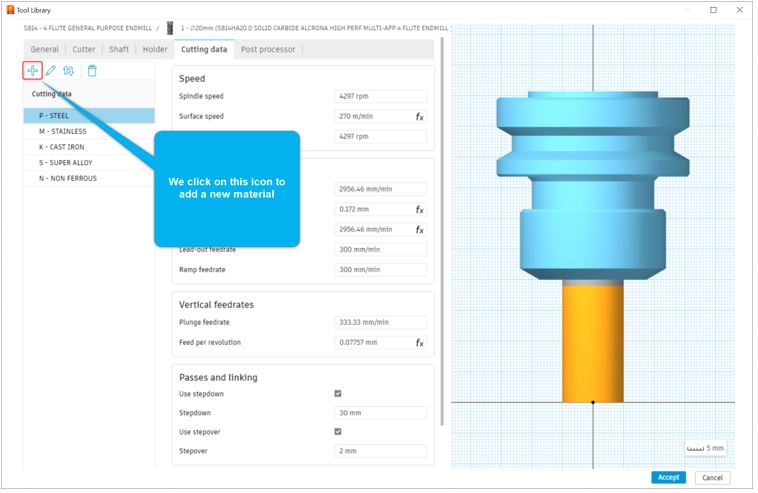
Task: Click the endmill tool icon in the breadcrumb
Action: click(170, 28)
